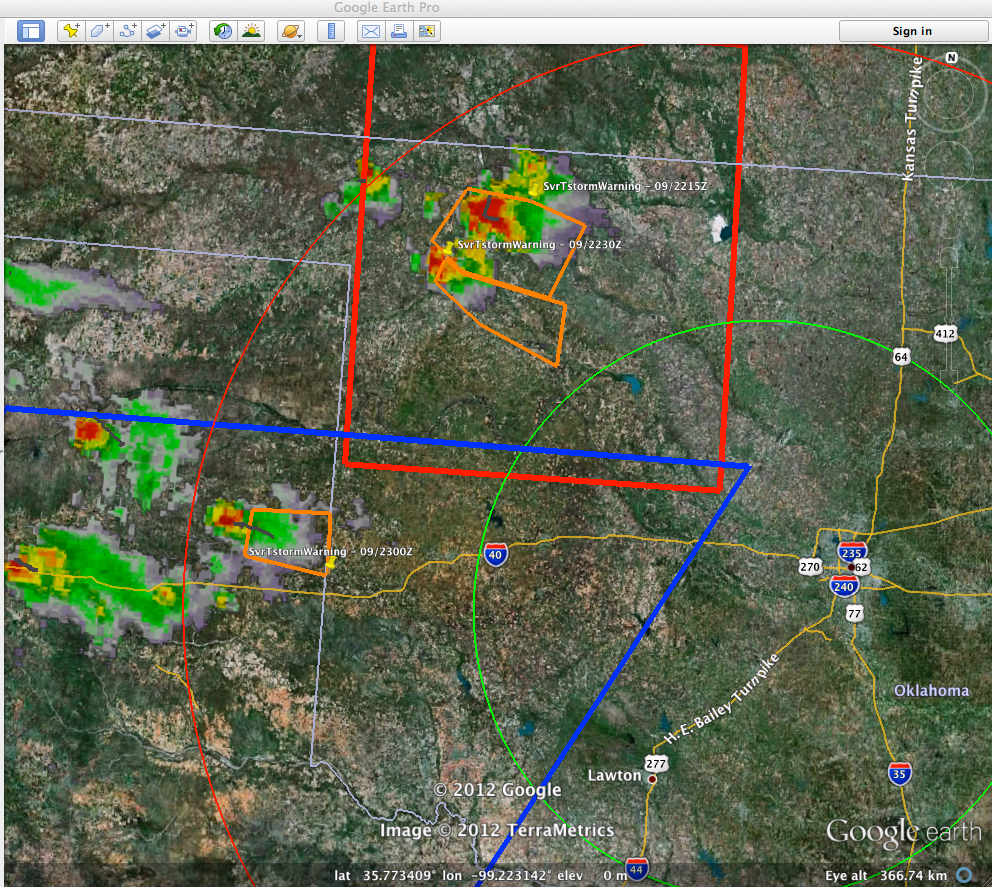Toggle the sidebar panel button
The width and height of the screenshot is (992, 887).
coord(30,31)
